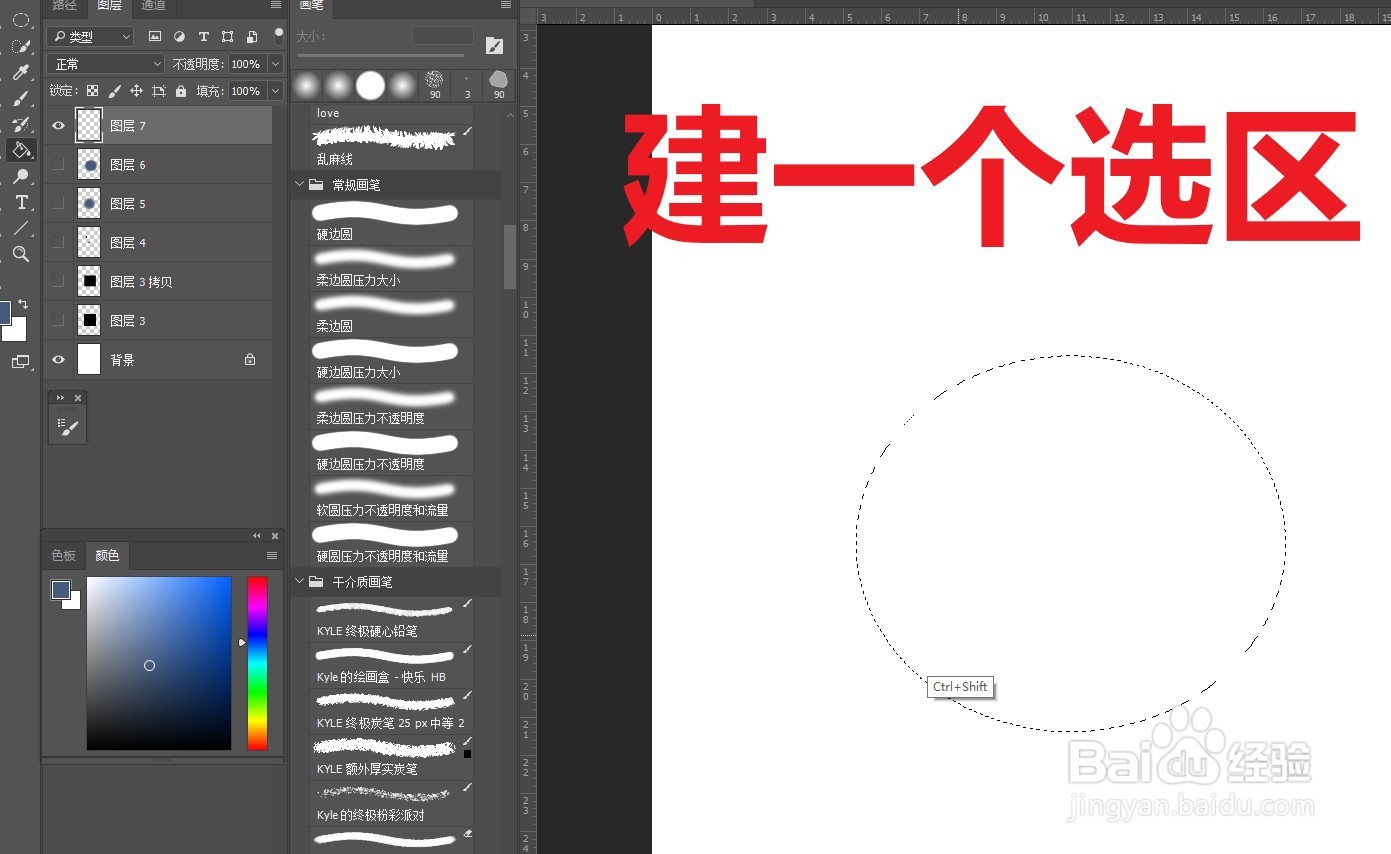This screenshot has width=1391, height=854.
Task: Click the 画笔 panel tab
Action: point(312,6)
